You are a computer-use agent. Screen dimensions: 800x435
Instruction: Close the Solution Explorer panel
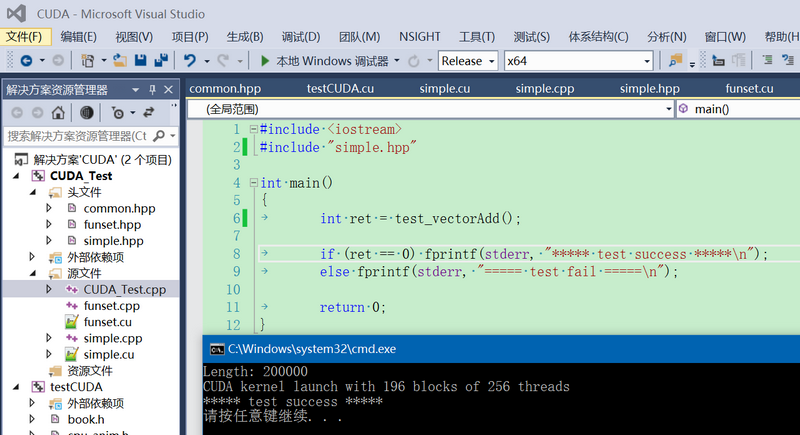click(168, 90)
